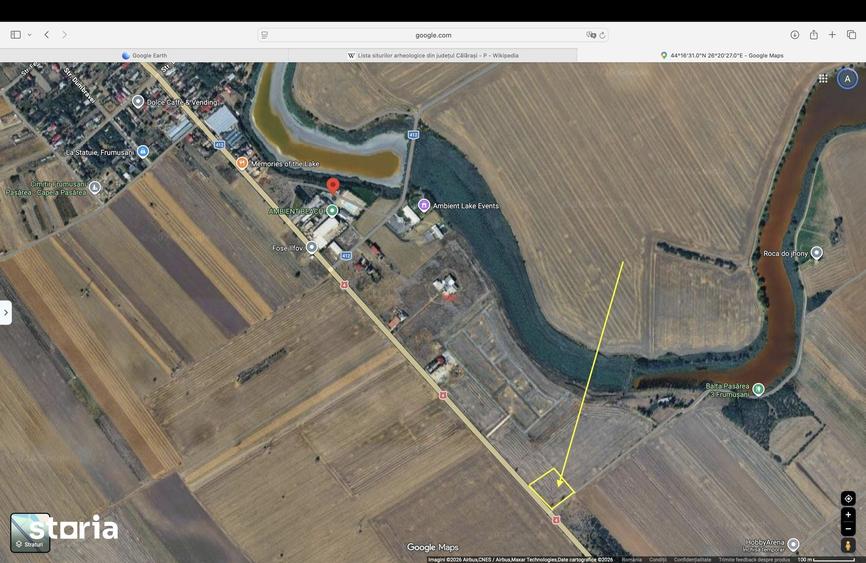This screenshot has height=563, width=866.
Task: Click the Safari share icon
Action: pyautogui.click(x=814, y=35)
